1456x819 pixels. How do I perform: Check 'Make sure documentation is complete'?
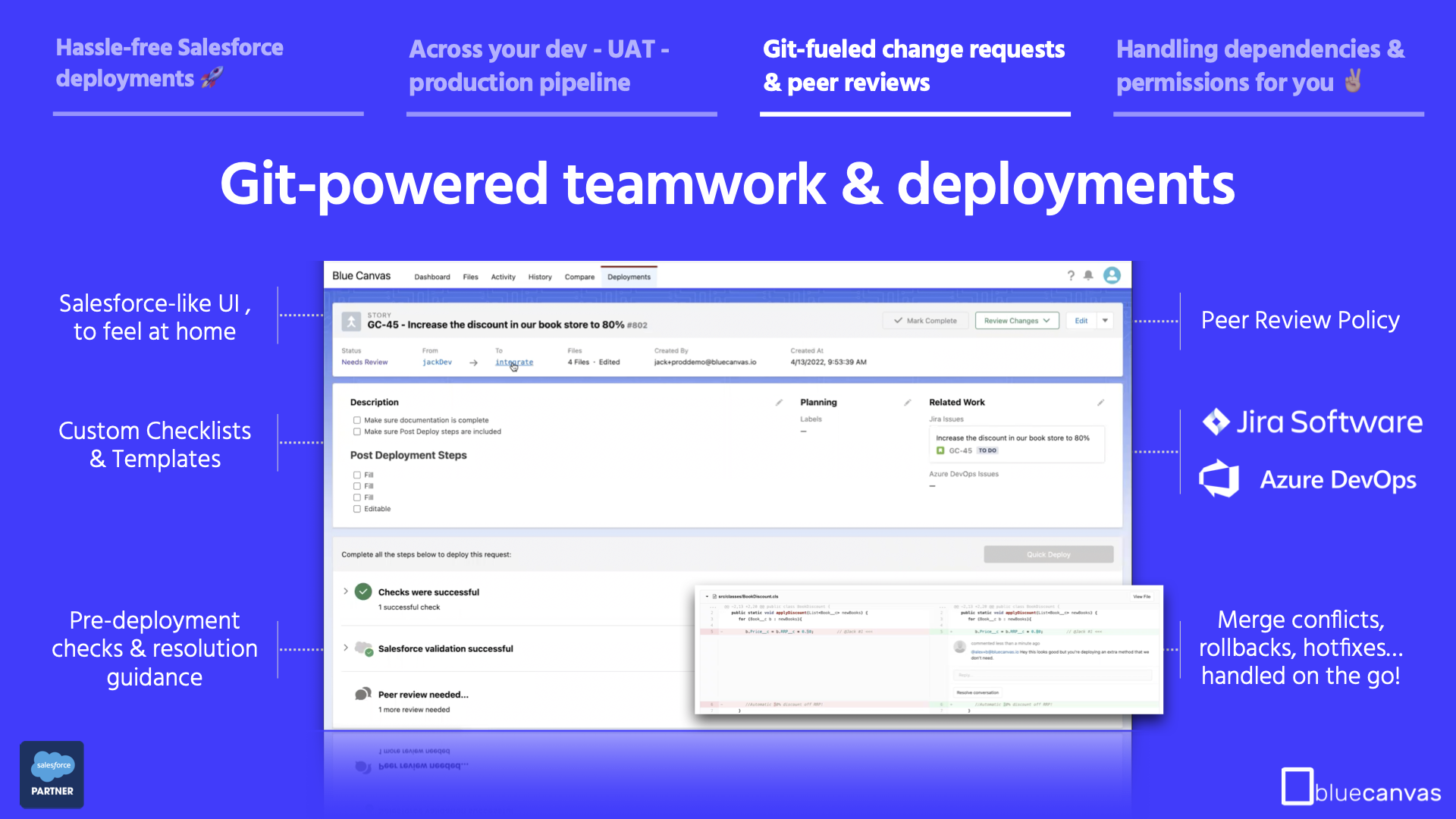tap(356, 420)
